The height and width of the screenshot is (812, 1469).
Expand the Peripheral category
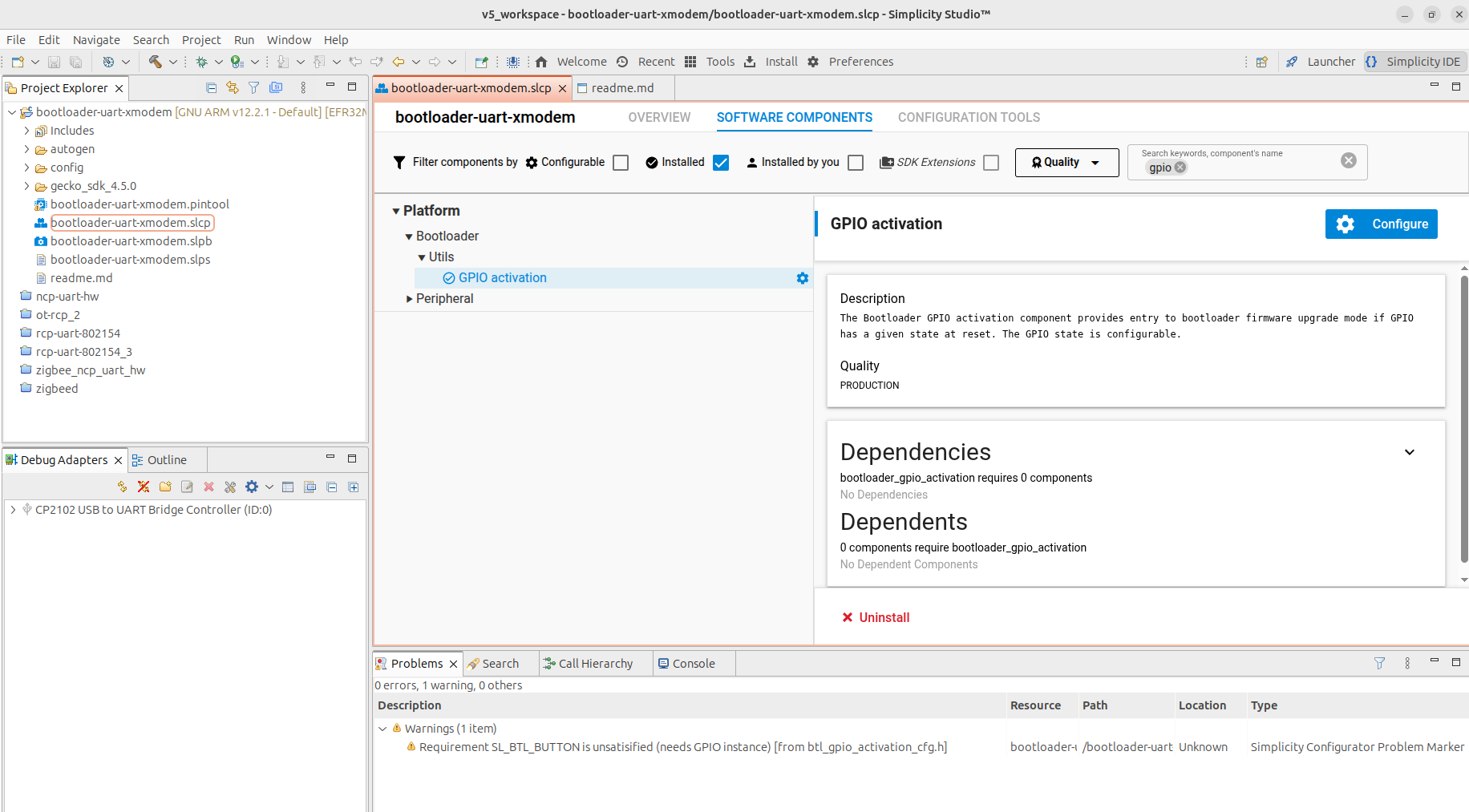pos(410,299)
